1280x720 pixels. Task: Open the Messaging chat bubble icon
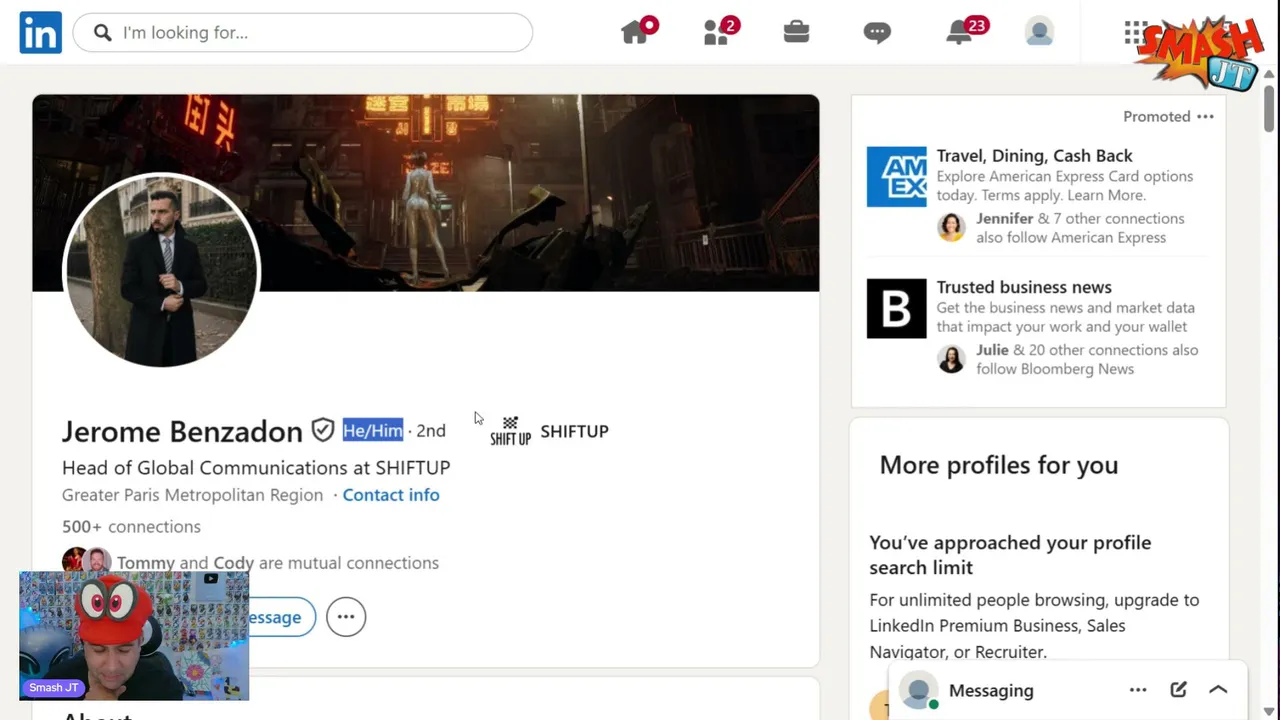pyautogui.click(x=877, y=33)
